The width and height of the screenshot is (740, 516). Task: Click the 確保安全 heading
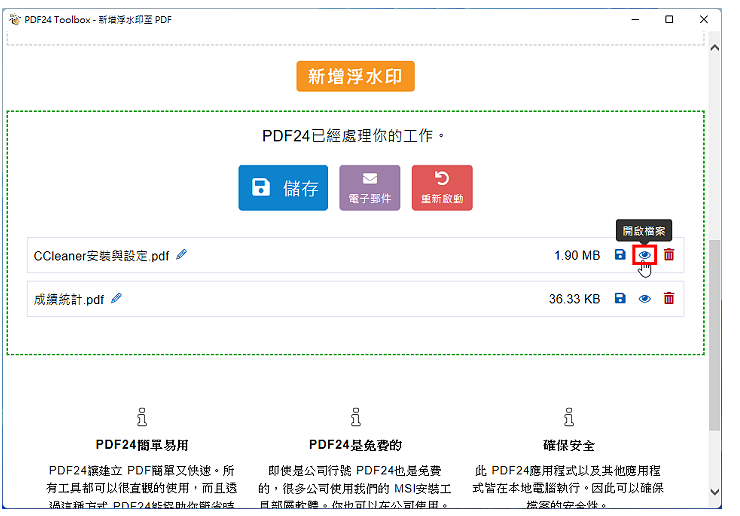(569, 446)
